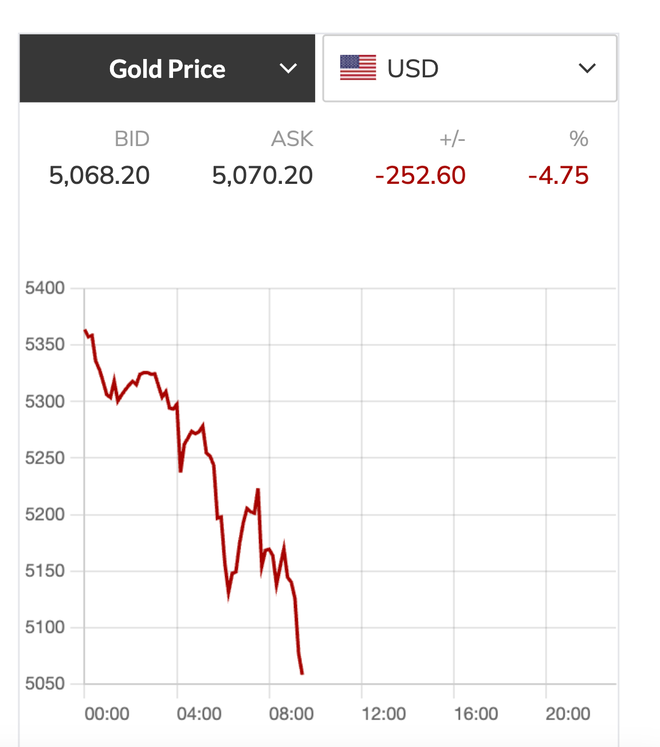Click the 08:00 time axis label
The height and width of the screenshot is (747, 660).
291,714
